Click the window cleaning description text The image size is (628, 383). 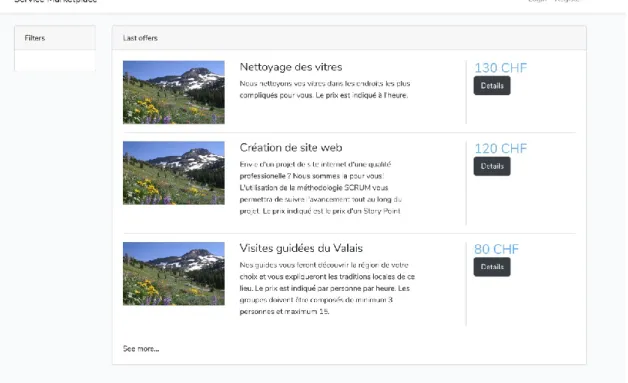(325, 89)
